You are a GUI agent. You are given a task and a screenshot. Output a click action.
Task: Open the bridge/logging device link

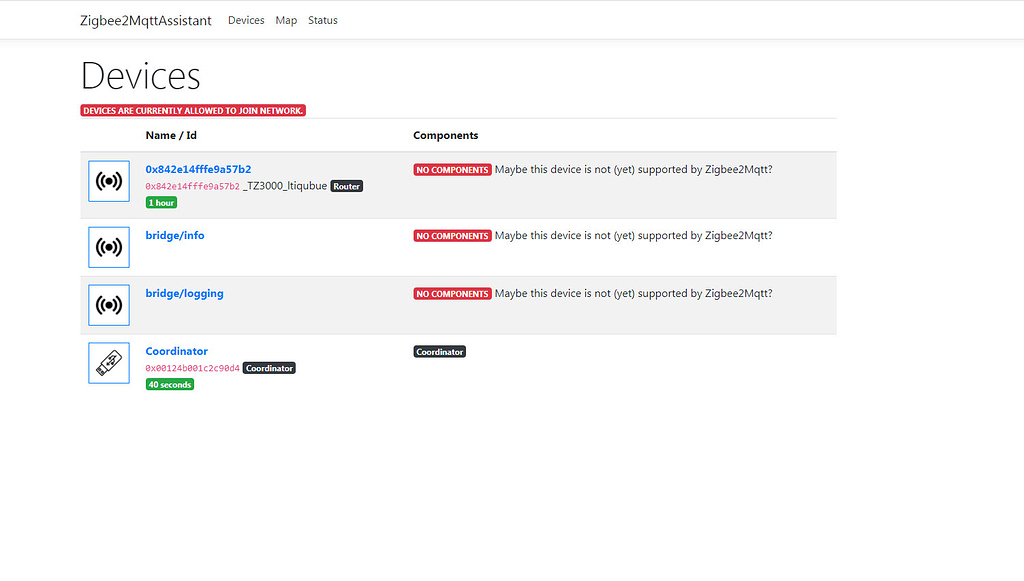click(184, 293)
